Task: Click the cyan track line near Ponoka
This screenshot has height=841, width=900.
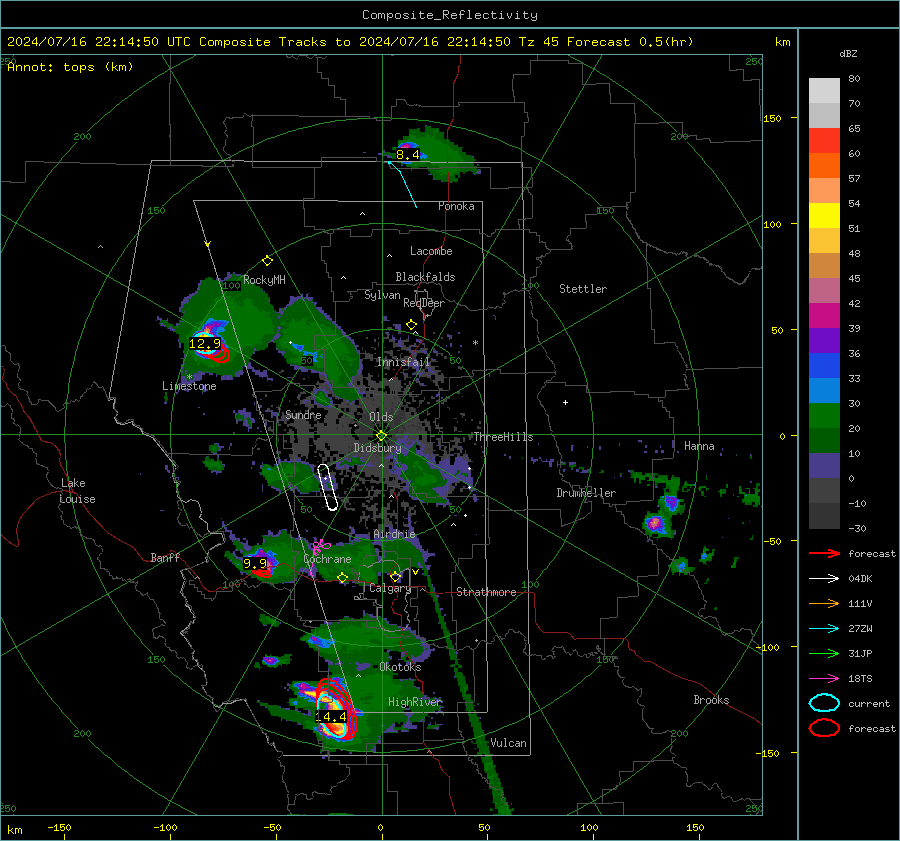Action: point(402,184)
